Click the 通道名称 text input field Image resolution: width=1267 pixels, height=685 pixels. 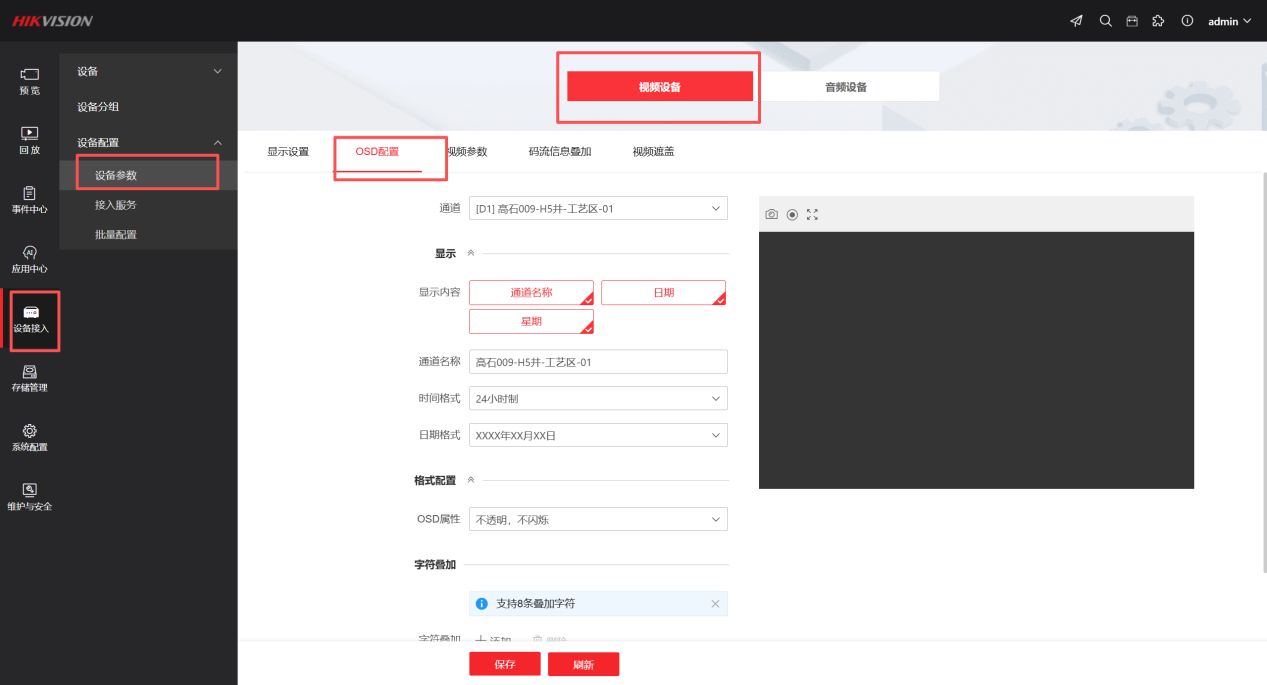point(598,362)
